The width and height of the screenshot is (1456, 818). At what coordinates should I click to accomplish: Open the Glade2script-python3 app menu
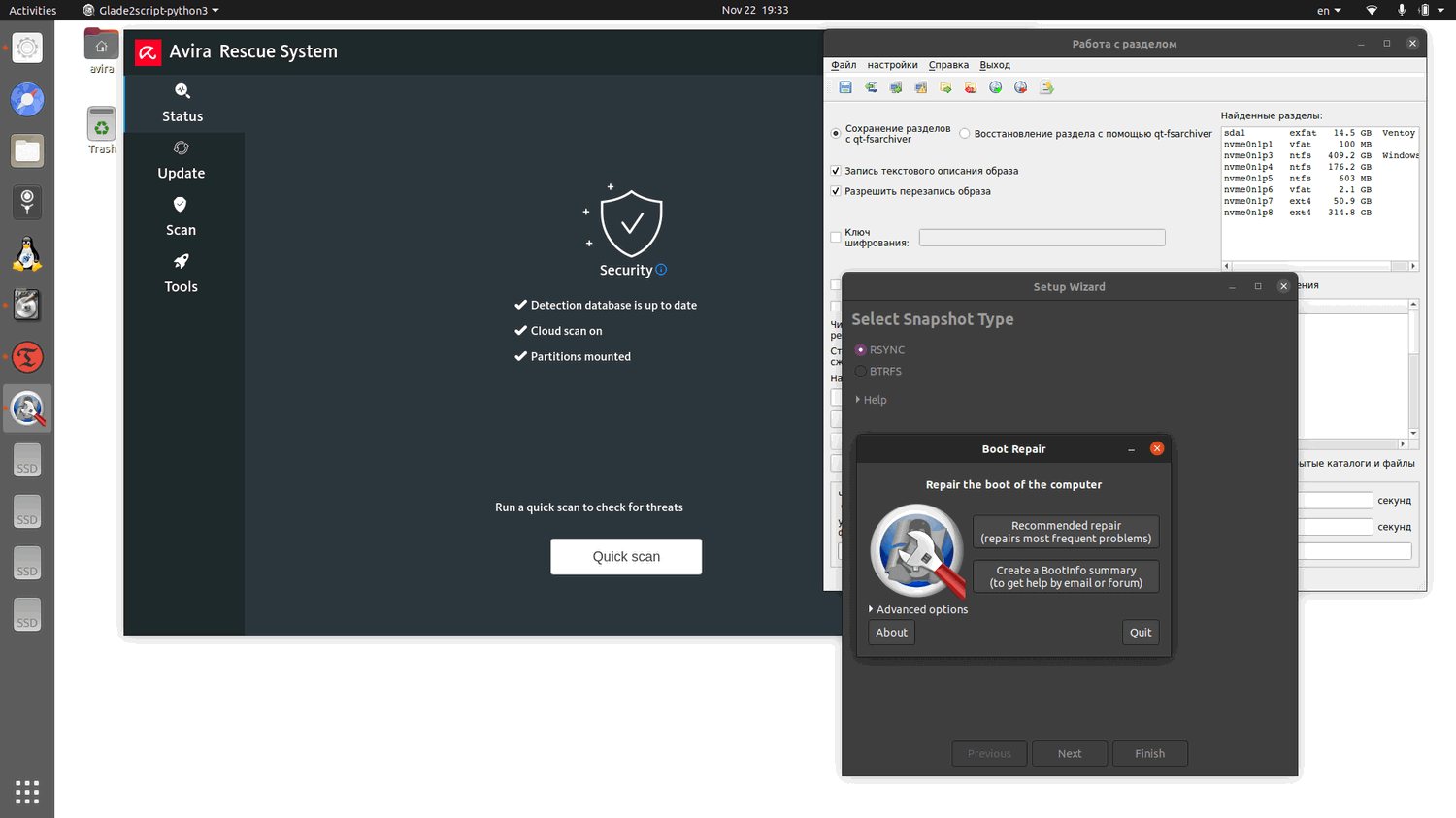tap(151, 10)
